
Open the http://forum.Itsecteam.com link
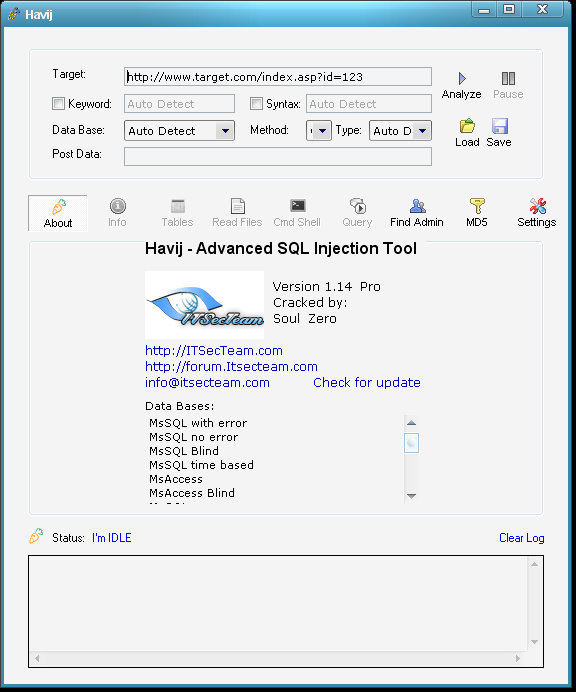(x=231, y=367)
